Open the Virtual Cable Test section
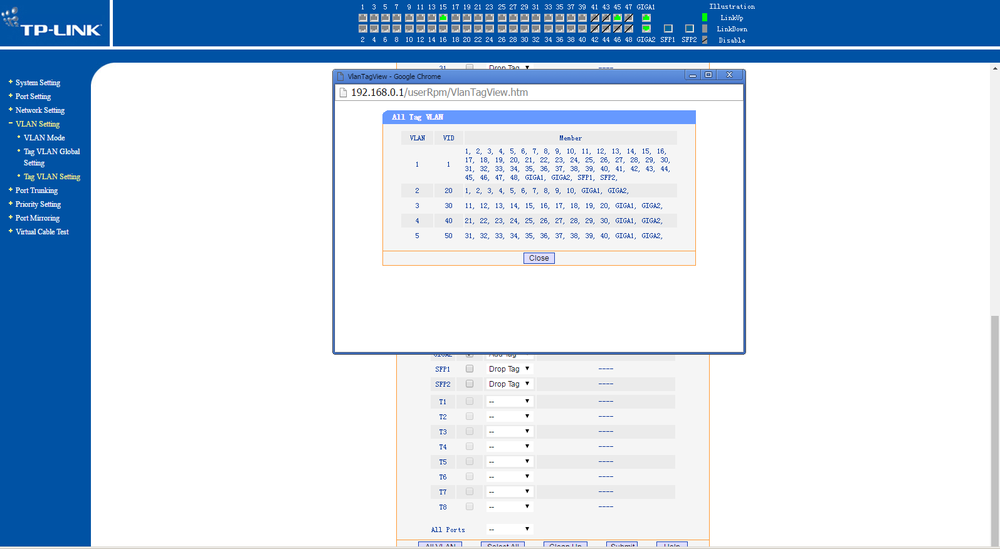The image size is (1000, 549). coord(42,232)
